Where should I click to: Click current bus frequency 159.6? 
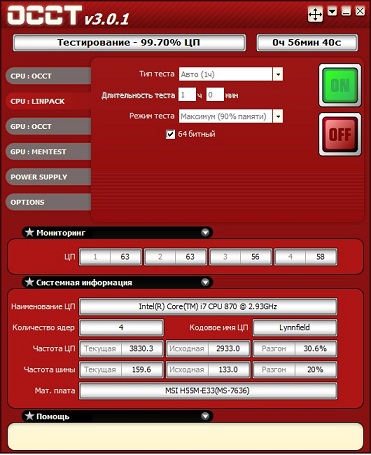(x=141, y=370)
